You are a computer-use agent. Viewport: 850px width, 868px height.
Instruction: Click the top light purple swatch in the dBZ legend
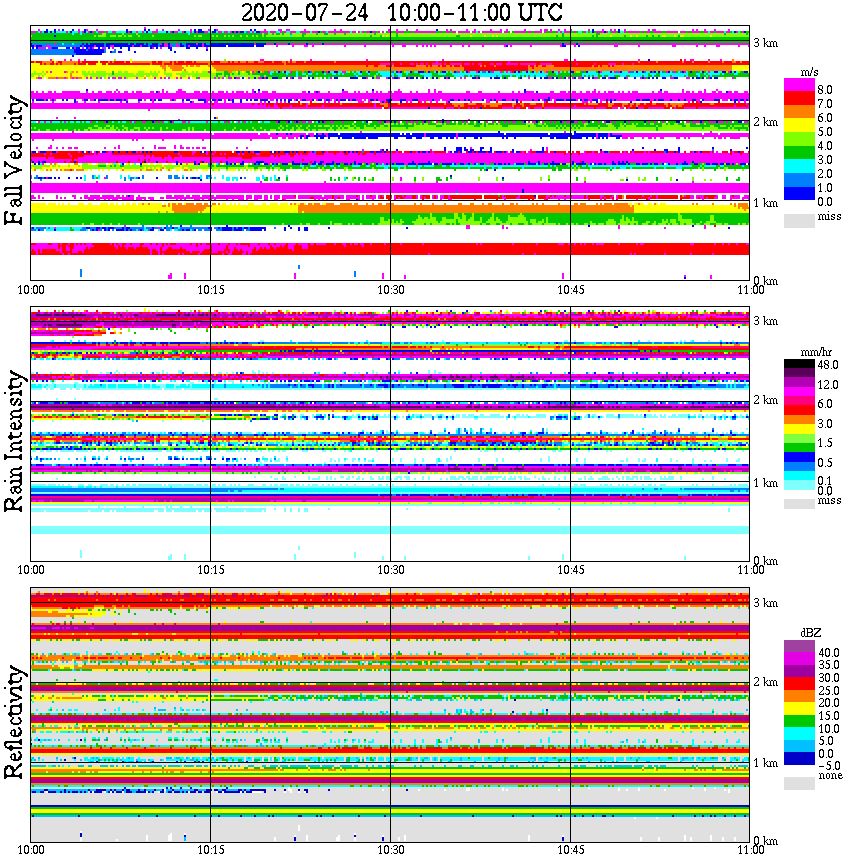pos(799,647)
